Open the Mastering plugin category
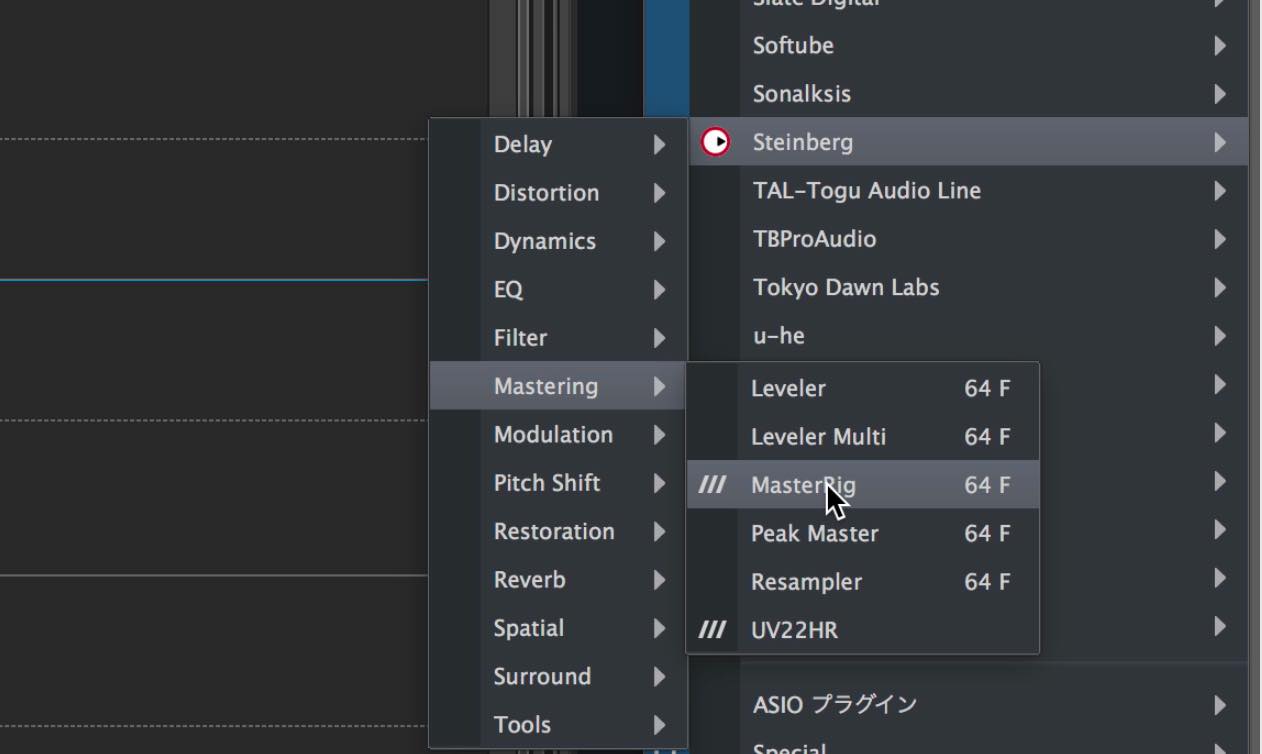The width and height of the screenshot is (1262, 754). point(558,386)
